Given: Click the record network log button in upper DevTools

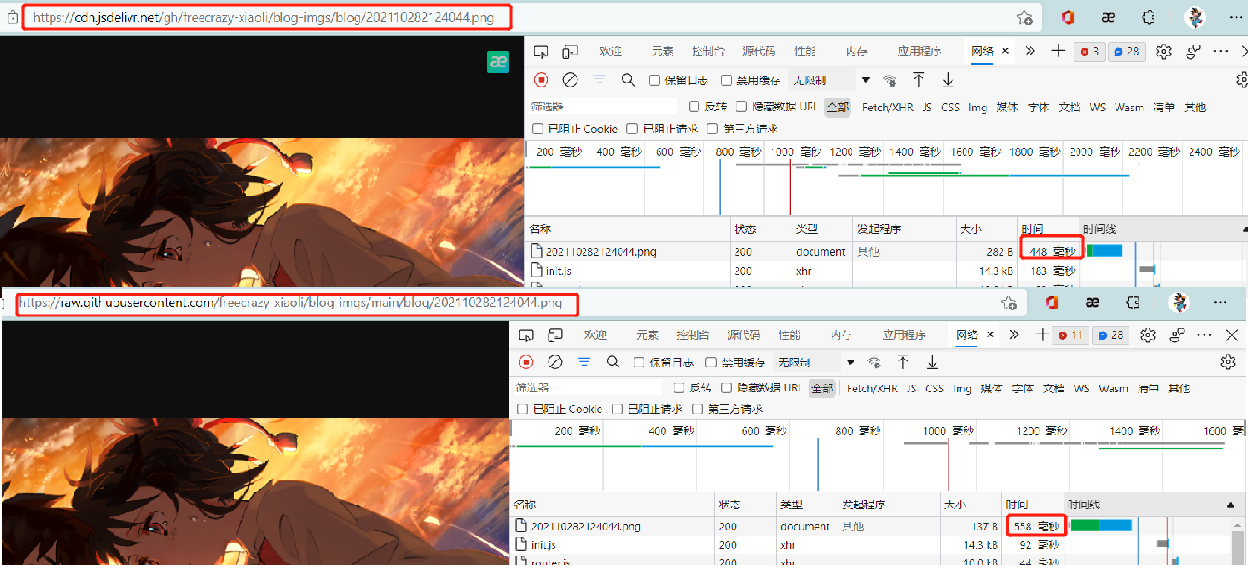Looking at the screenshot, I should click(x=541, y=80).
